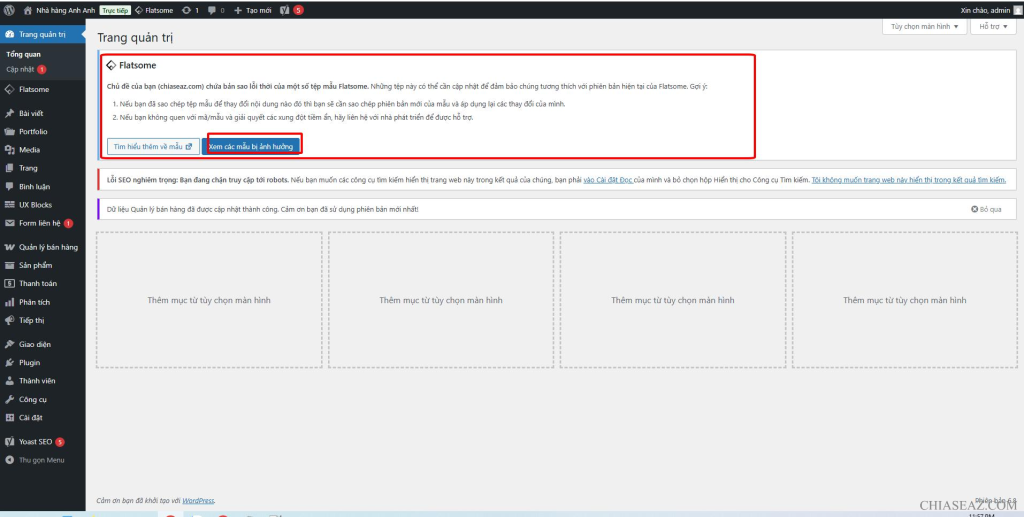1024x517 pixels.
Task: Select Cập nhật submenu under Trang quản trị
Action: 20,69
